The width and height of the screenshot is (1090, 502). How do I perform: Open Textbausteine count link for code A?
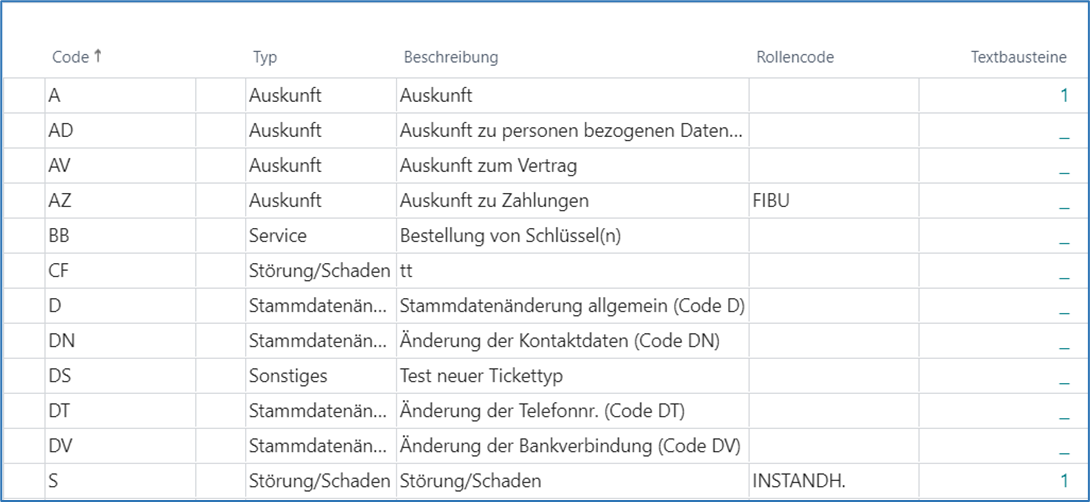1064,96
